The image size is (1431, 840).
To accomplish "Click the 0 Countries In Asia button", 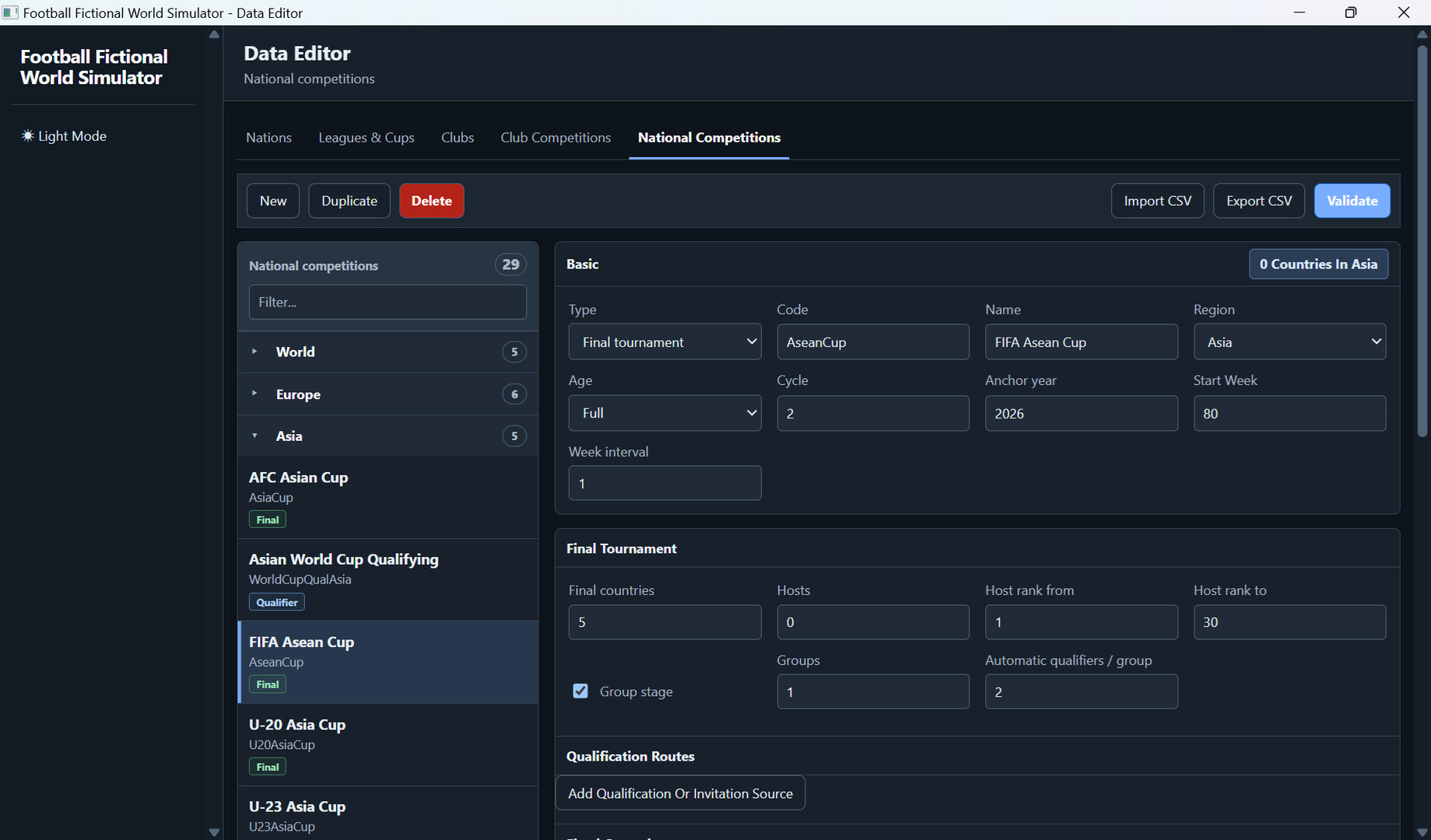I will 1318,264.
